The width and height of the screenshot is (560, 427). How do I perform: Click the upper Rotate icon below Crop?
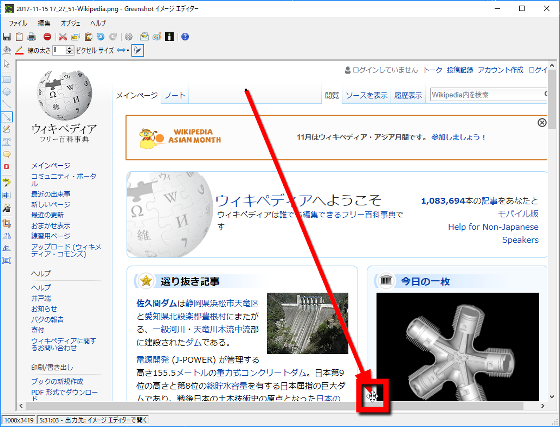tap(7, 236)
